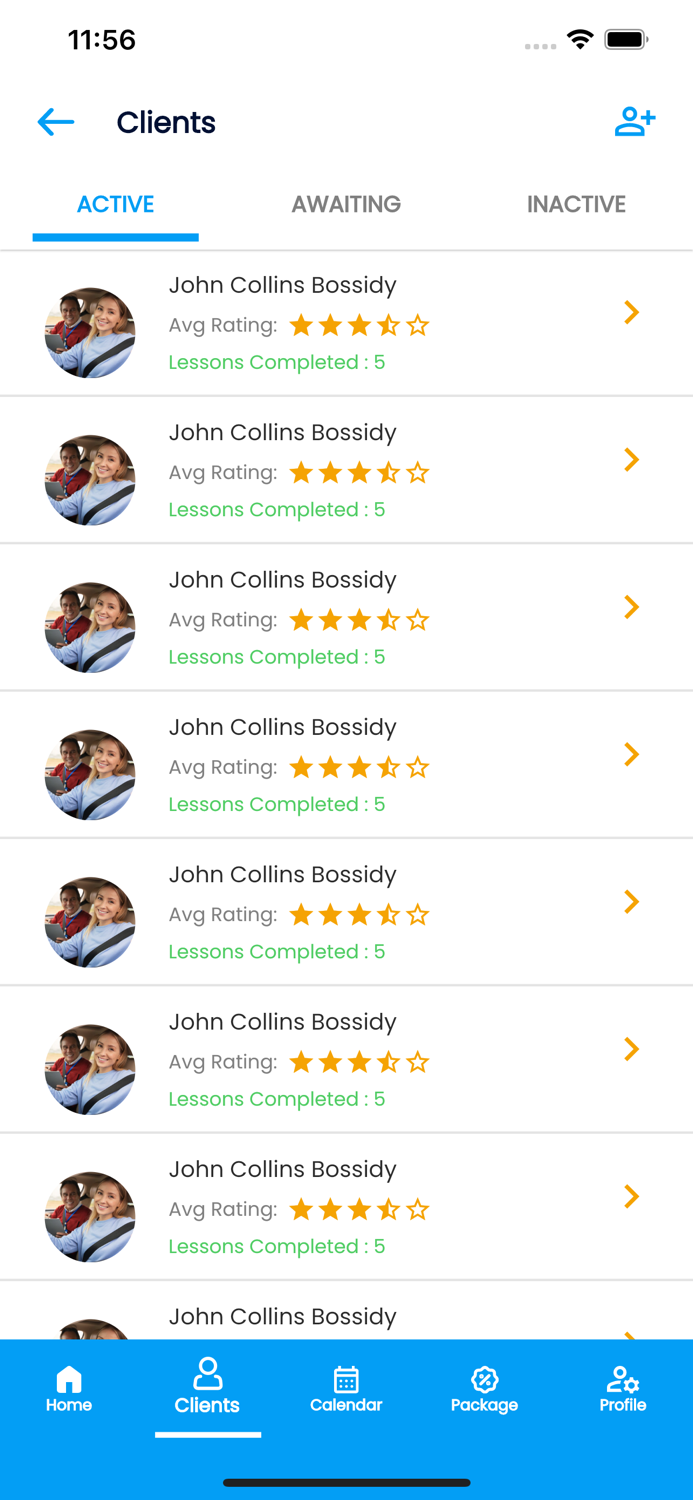Switch to the AWAITING tab
The width and height of the screenshot is (693, 1500).
click(x=346, y=204)
